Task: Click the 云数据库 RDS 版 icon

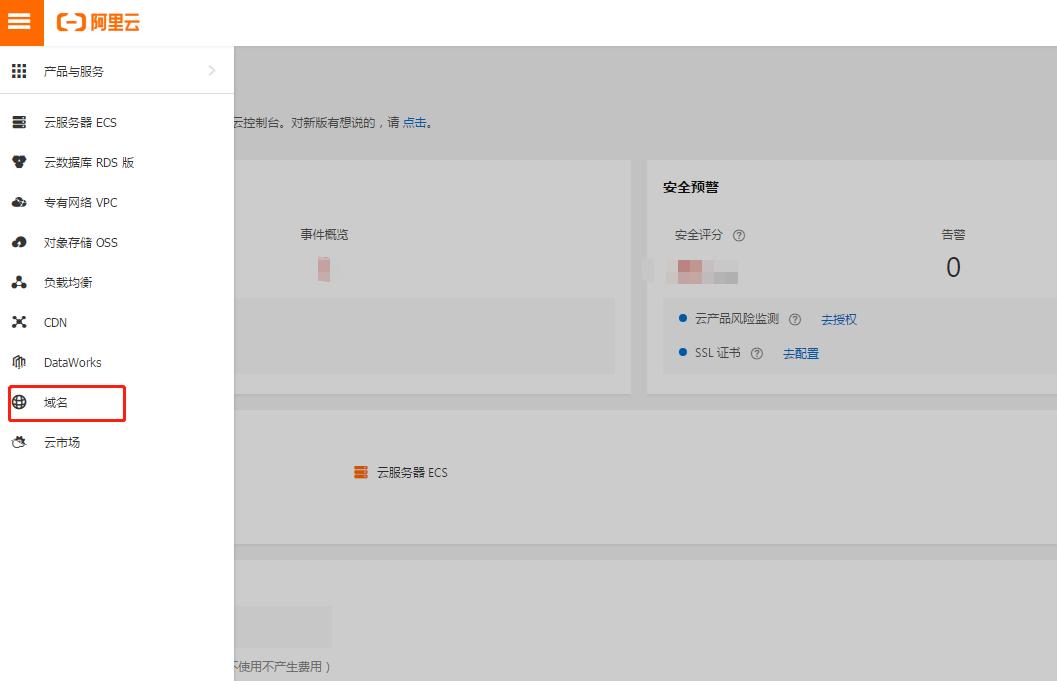Action: click(18, 162)
